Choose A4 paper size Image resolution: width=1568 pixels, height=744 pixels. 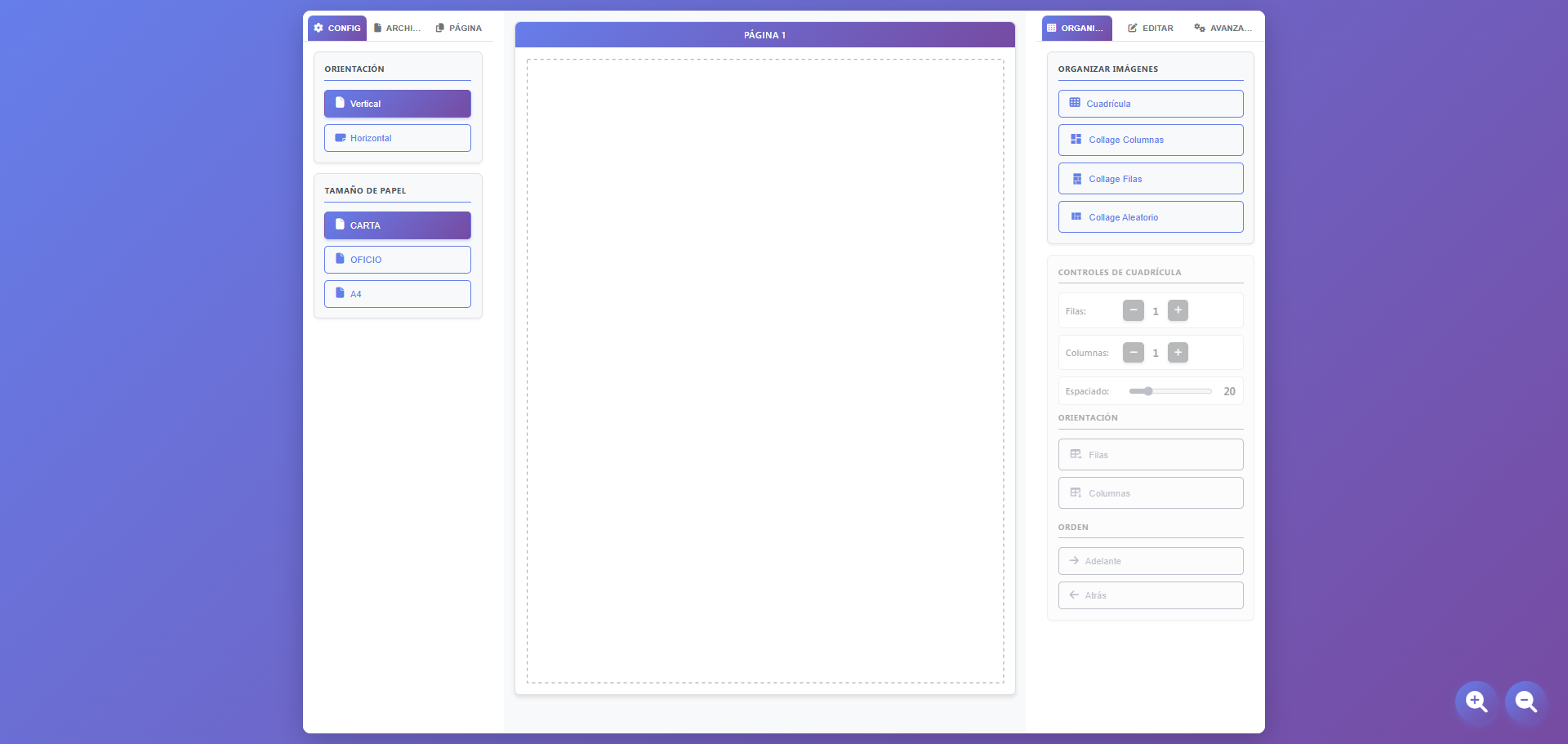pos(397,294)
